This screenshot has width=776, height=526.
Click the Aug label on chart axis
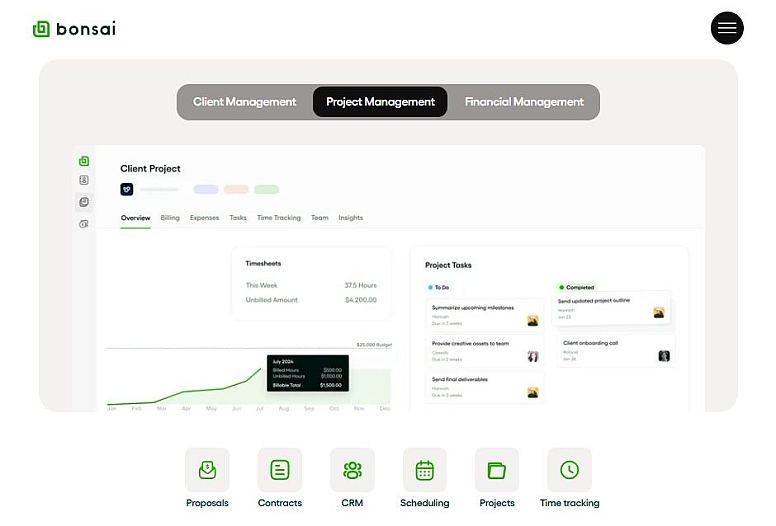point(284,409)
